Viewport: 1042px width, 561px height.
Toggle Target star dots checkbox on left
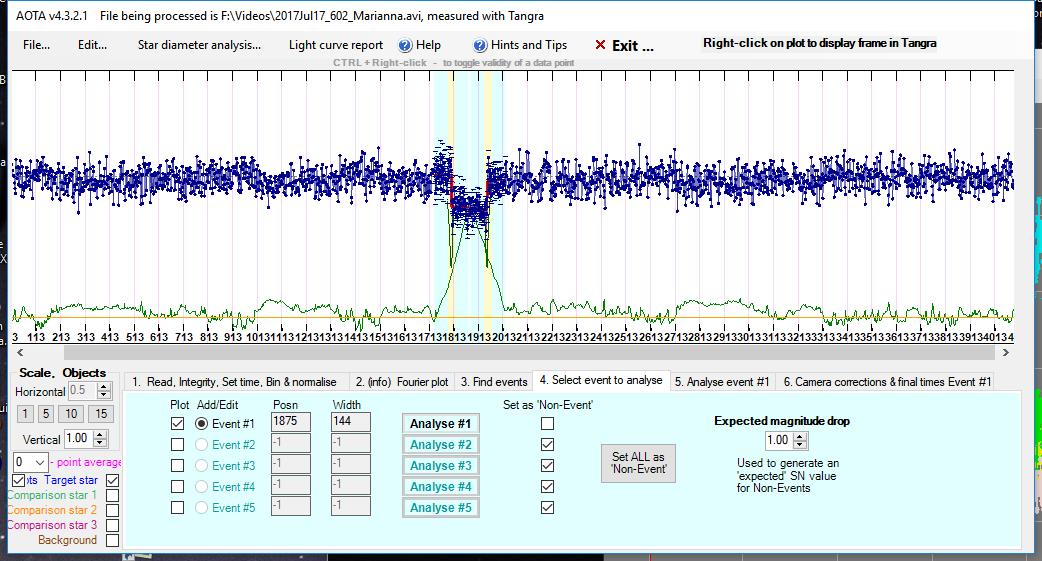(19, 480)
